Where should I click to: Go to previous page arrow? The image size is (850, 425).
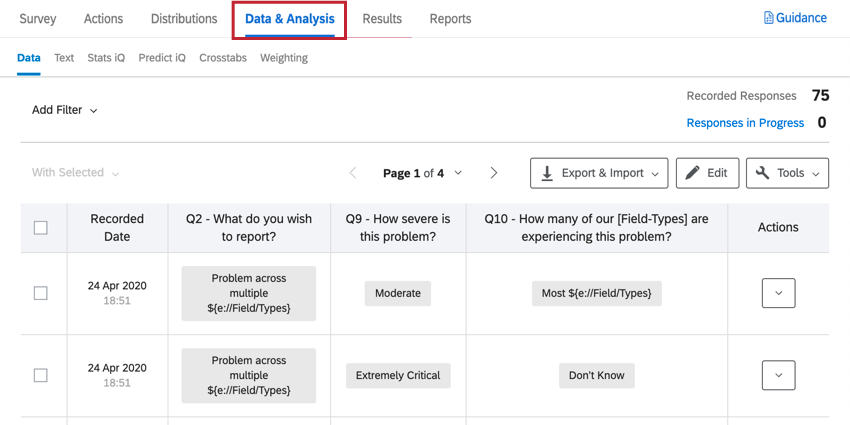[x=353, y=173]
